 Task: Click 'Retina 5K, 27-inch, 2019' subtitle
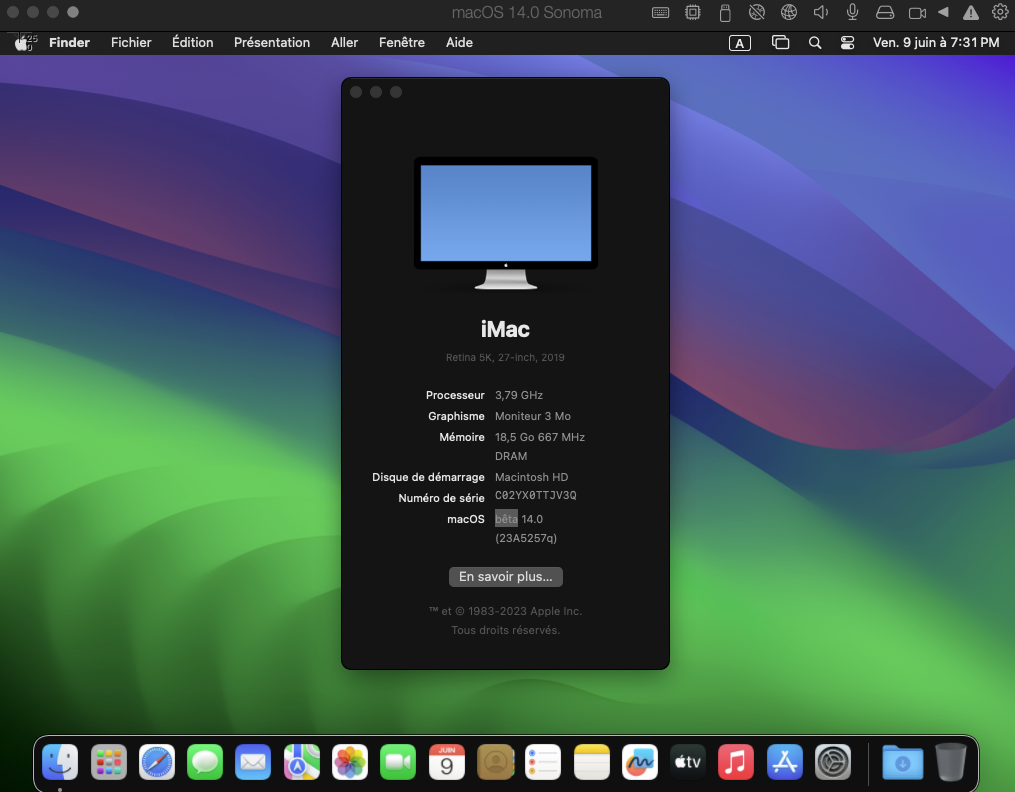click(x=506, y=357)
